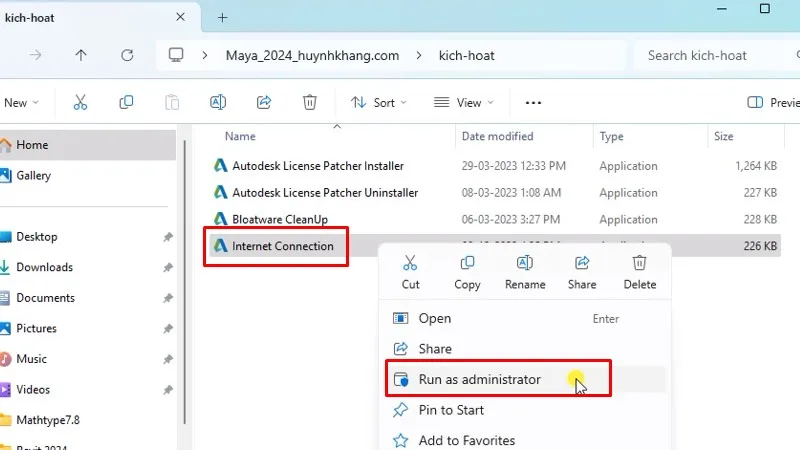This screenshot has width=800, height=450.
Task: Select Run as administrator
Action: [525, 380]
